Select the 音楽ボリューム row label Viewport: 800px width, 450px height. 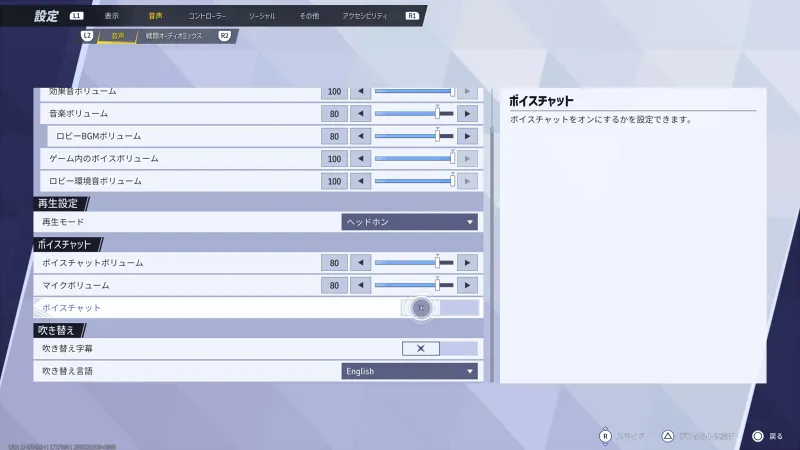point(78,113)
